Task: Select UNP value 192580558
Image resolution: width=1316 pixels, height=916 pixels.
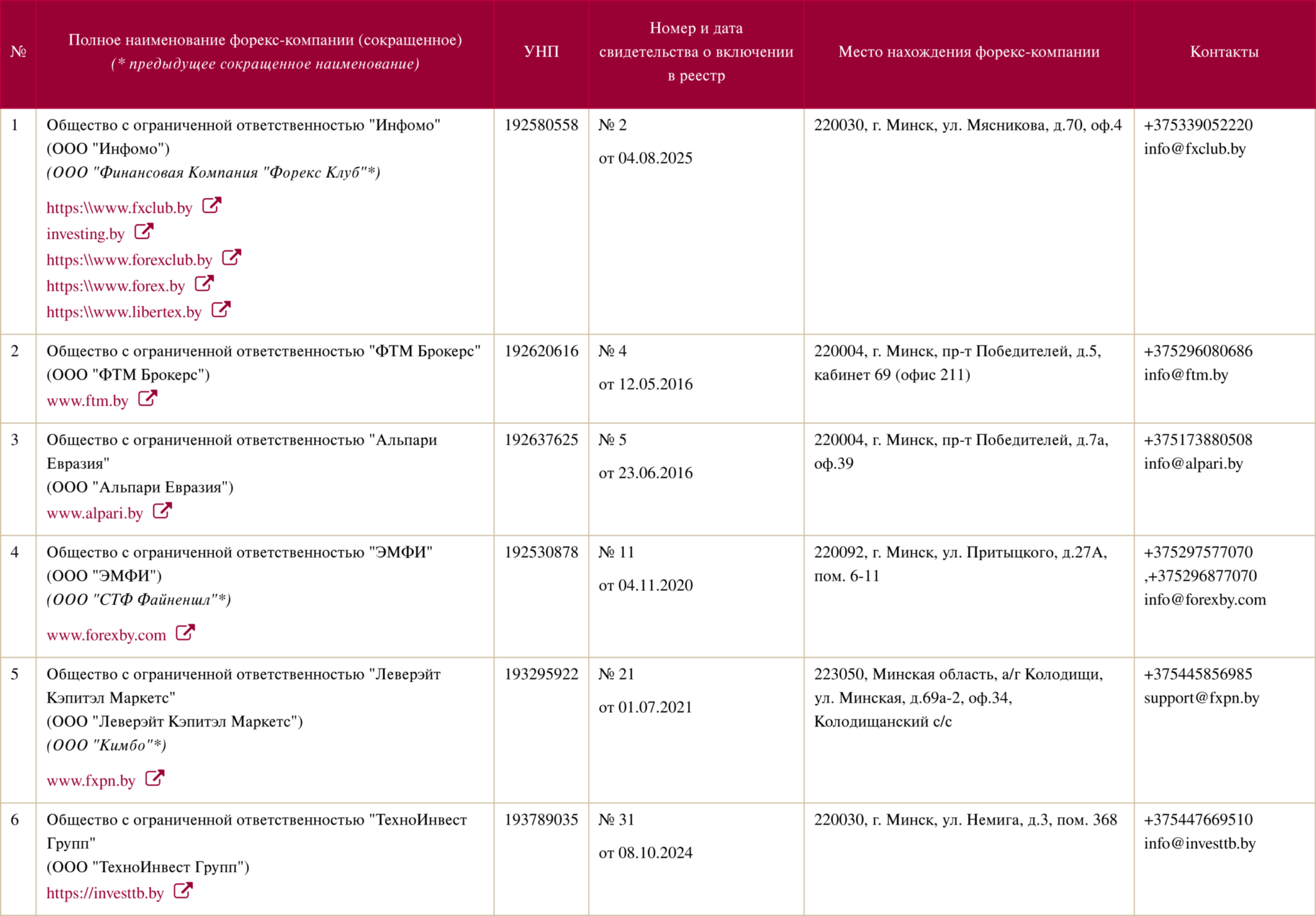Action: click(x=541, y=125)
